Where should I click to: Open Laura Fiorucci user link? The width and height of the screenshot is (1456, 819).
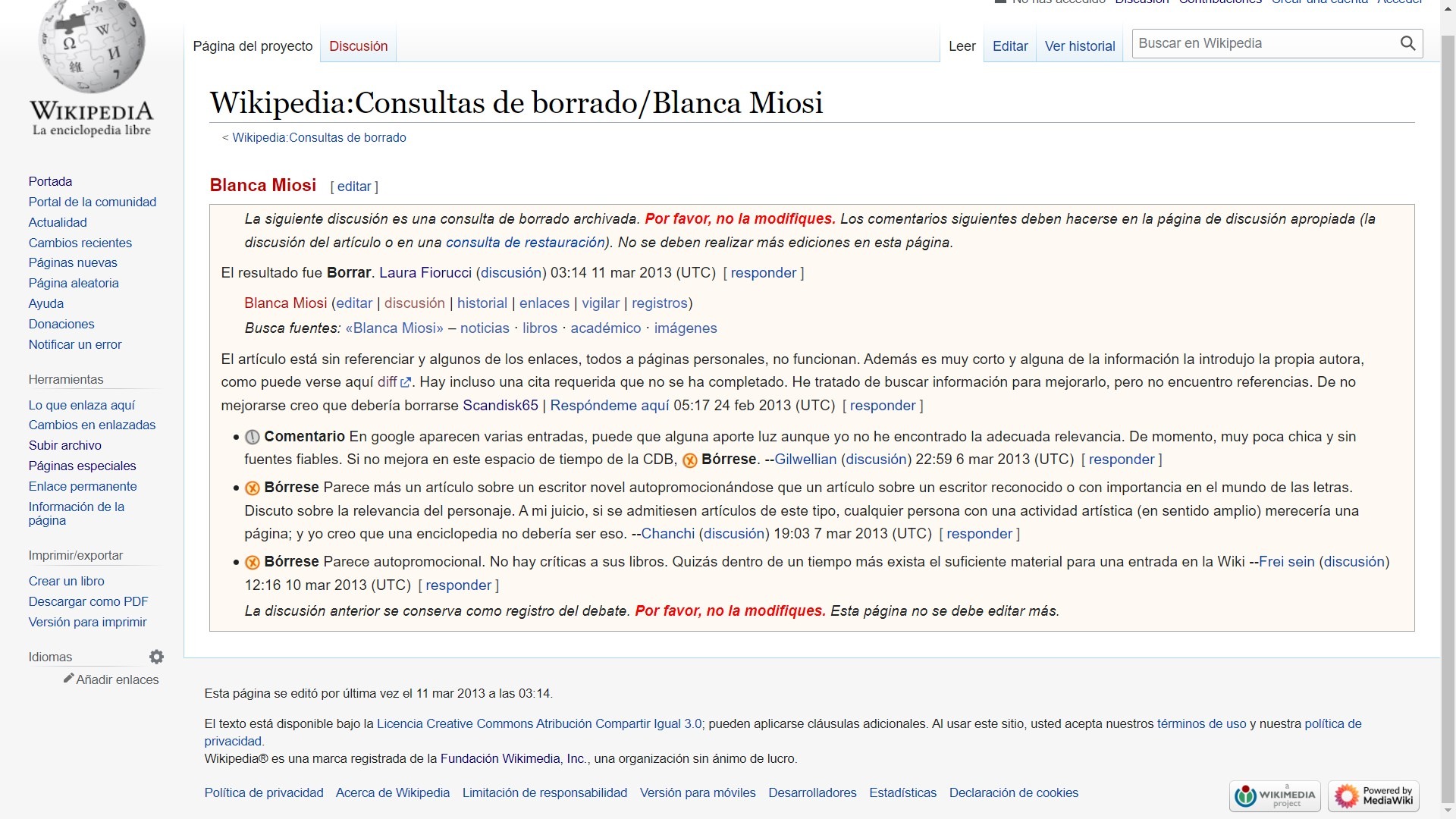[425, 273]
